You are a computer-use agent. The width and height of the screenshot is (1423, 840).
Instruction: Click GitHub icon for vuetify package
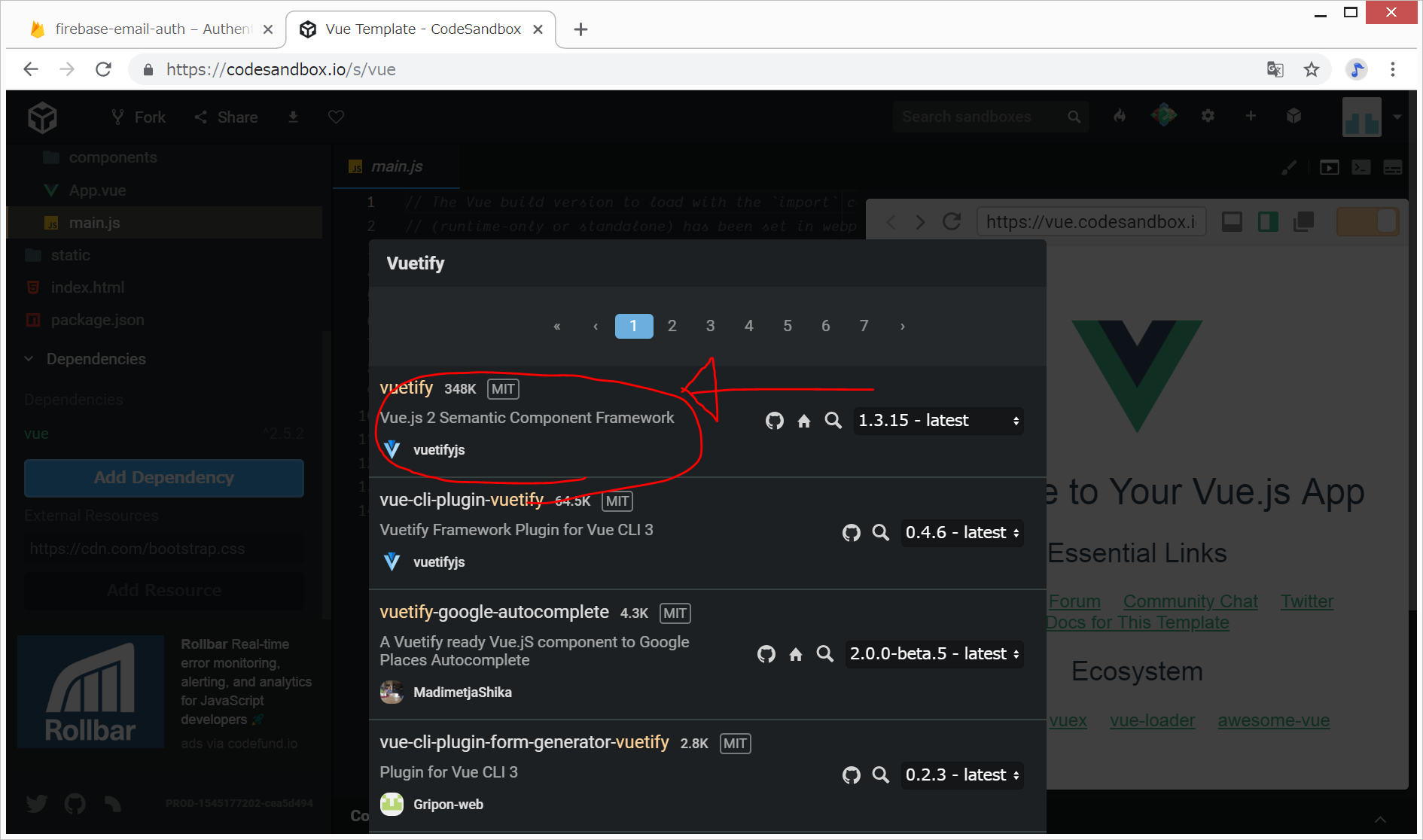click(x=774, y=421)
